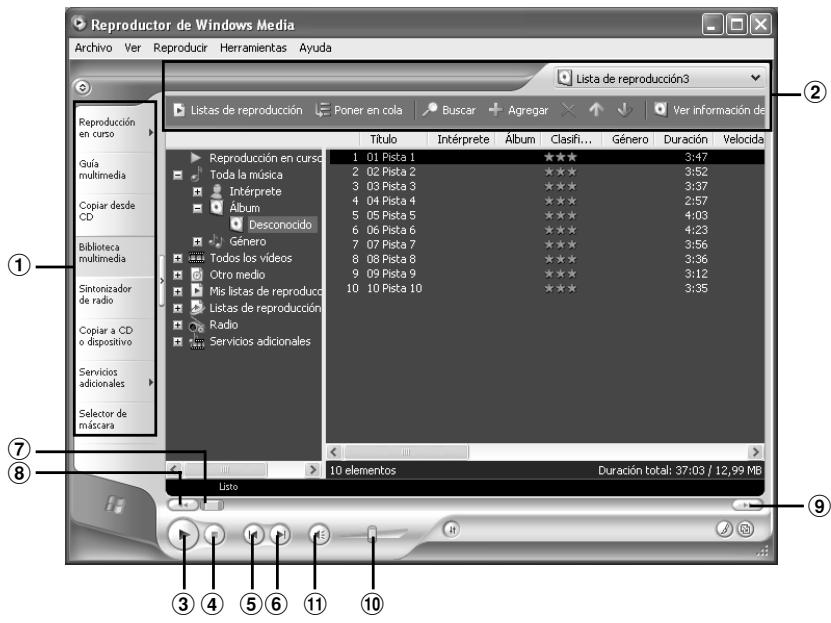This screenshot has height=623, width=831.
Task: Move item down with arrow icon
Action: pos(625,110)
